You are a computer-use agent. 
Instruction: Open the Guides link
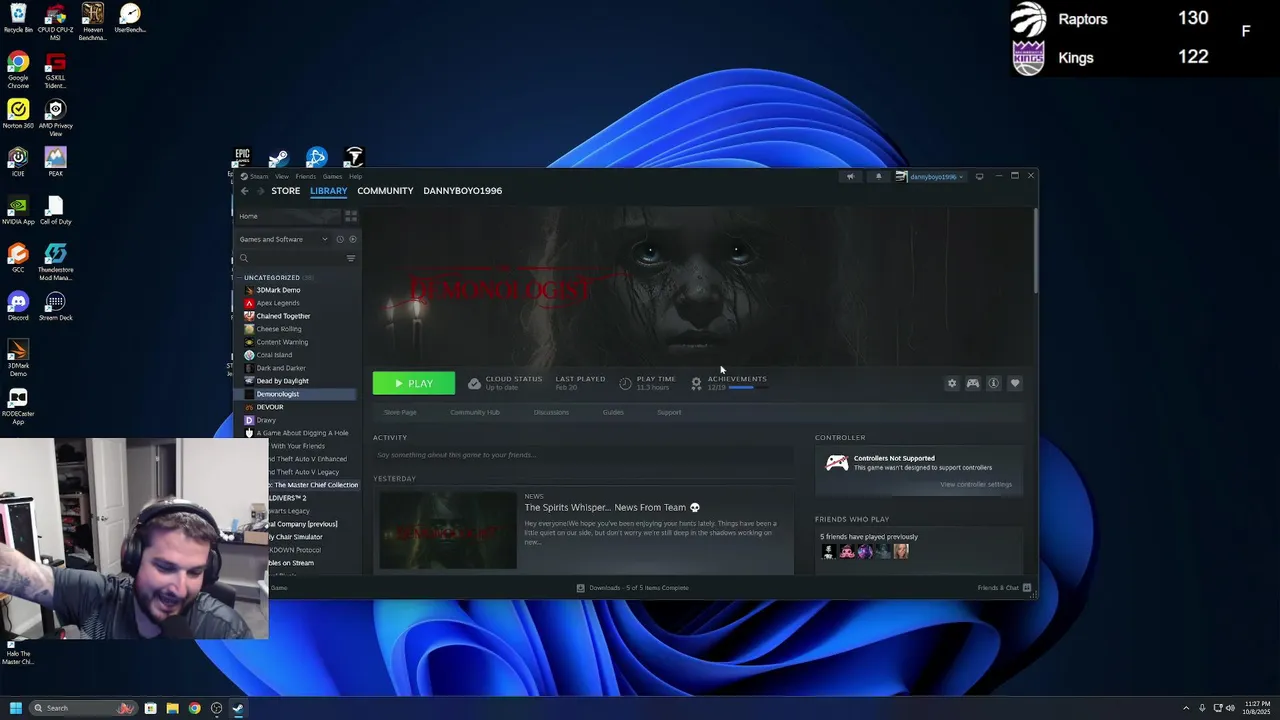(x=613, y=412)
